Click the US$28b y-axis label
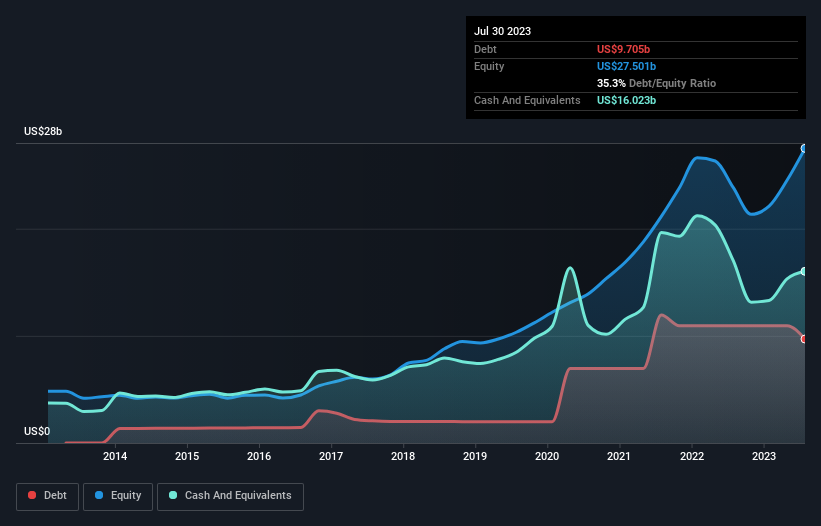This screenshot has height=526, width=821. coord(43,131)
